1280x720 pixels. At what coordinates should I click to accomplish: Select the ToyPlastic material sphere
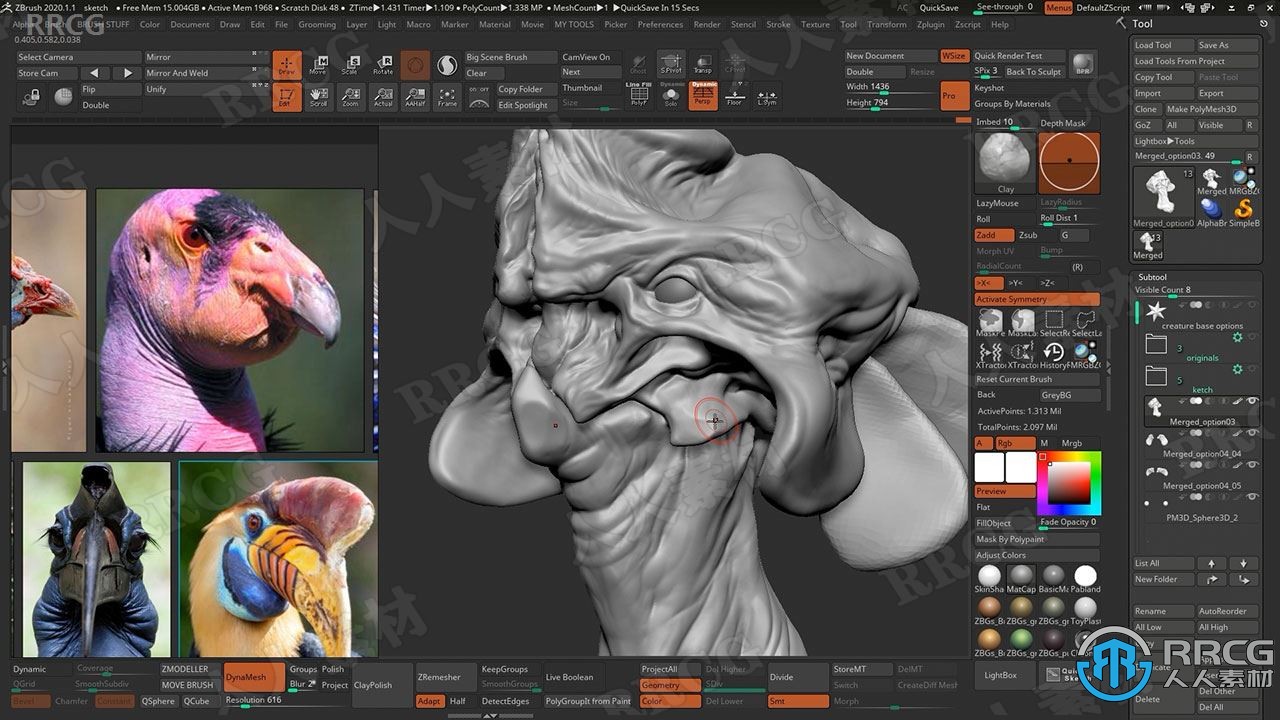[x=1085, y=610]
